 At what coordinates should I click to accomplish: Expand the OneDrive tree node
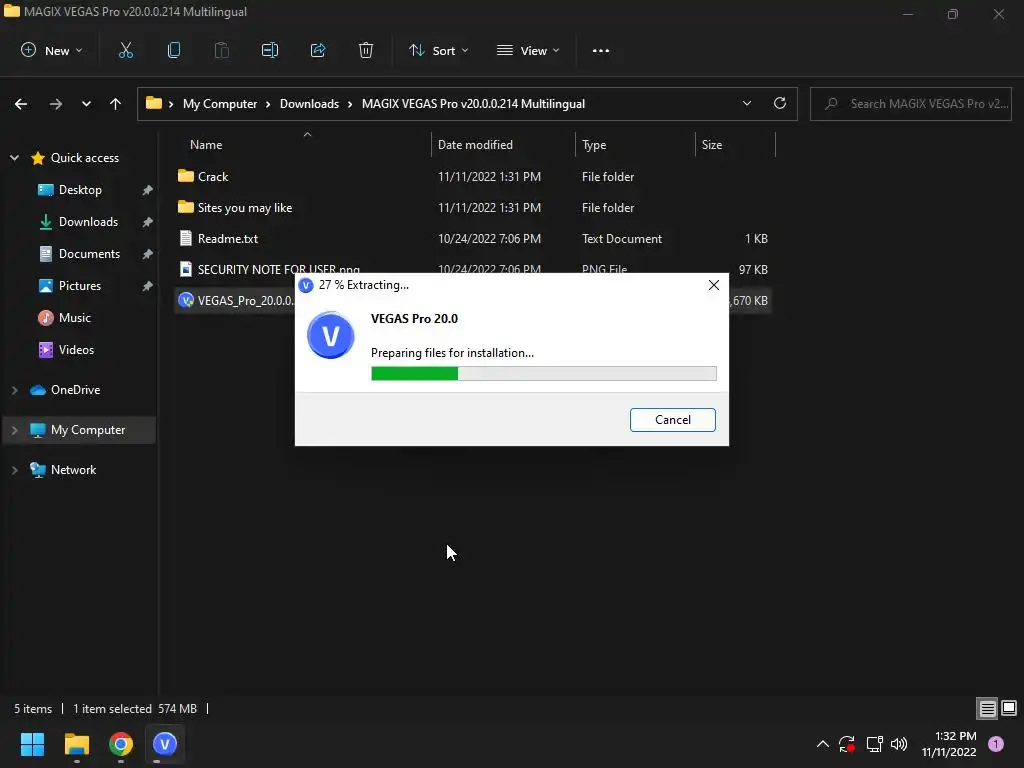(x=14, y=390)
